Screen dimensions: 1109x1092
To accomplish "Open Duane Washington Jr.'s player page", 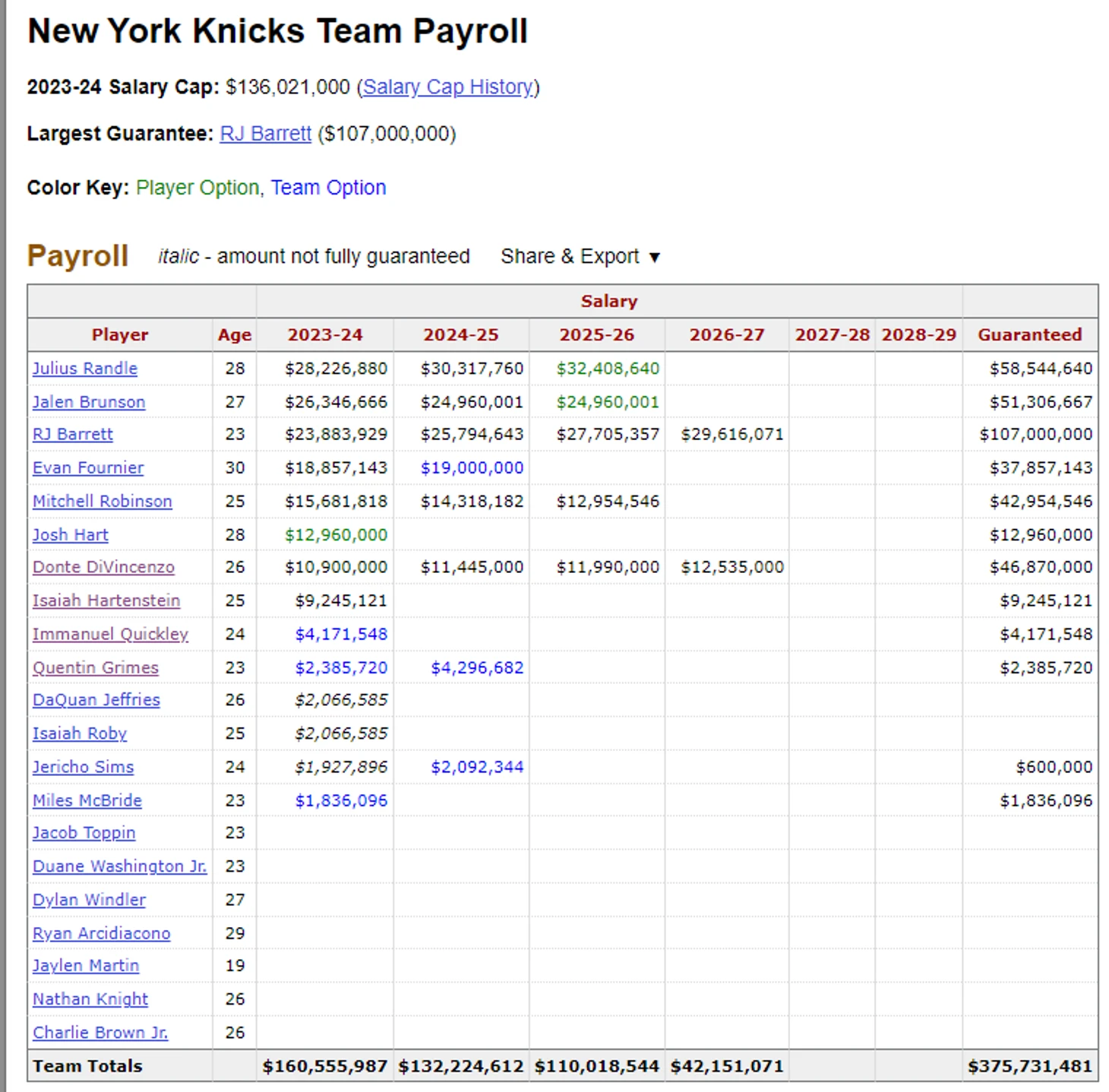I will (x=120, y=866).
